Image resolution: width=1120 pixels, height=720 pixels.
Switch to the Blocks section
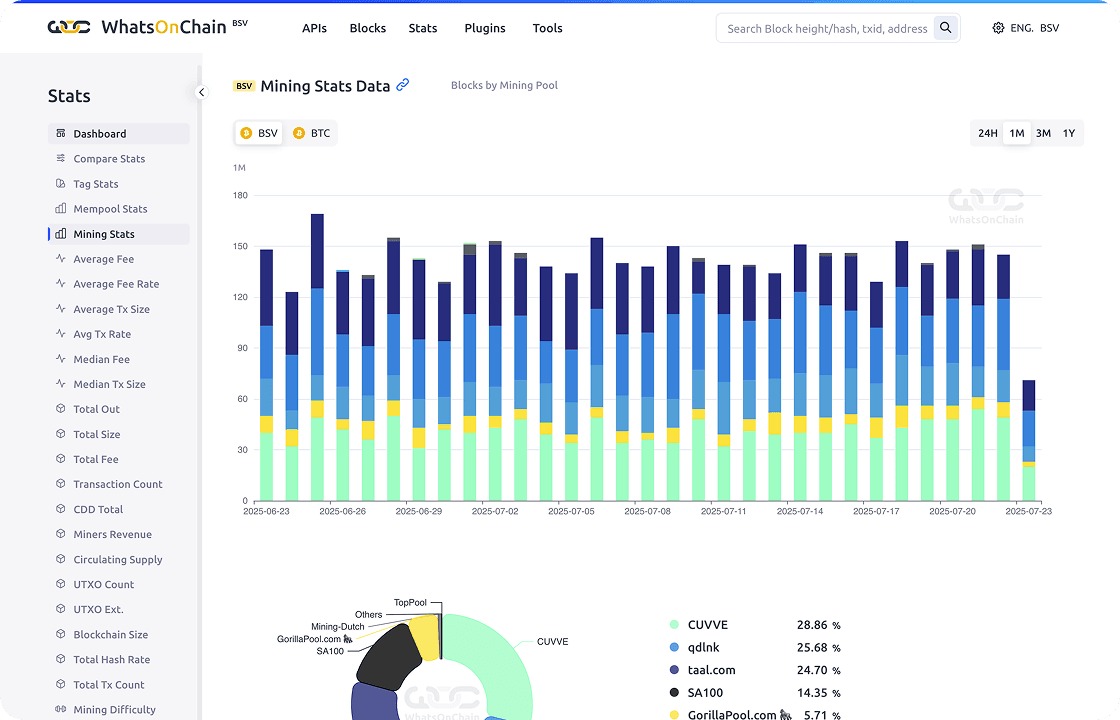(x=367, y=28)
